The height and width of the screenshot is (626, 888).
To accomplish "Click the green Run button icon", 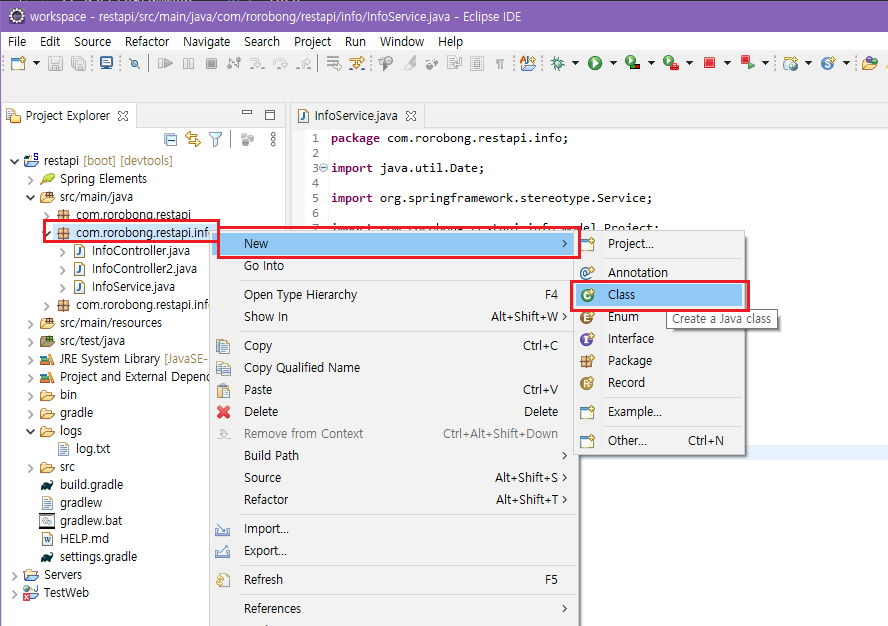I will (595, 63).
